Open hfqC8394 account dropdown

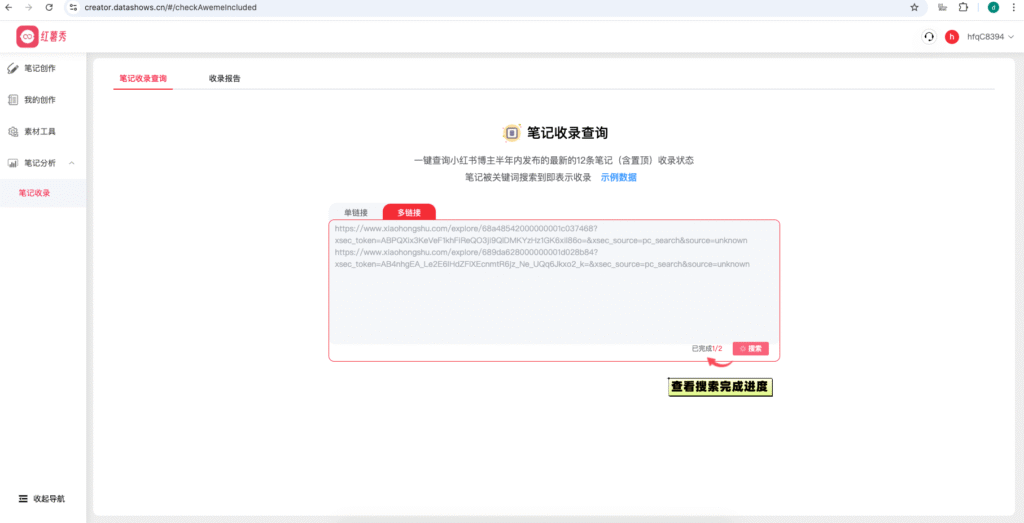[x=990, y=37]
